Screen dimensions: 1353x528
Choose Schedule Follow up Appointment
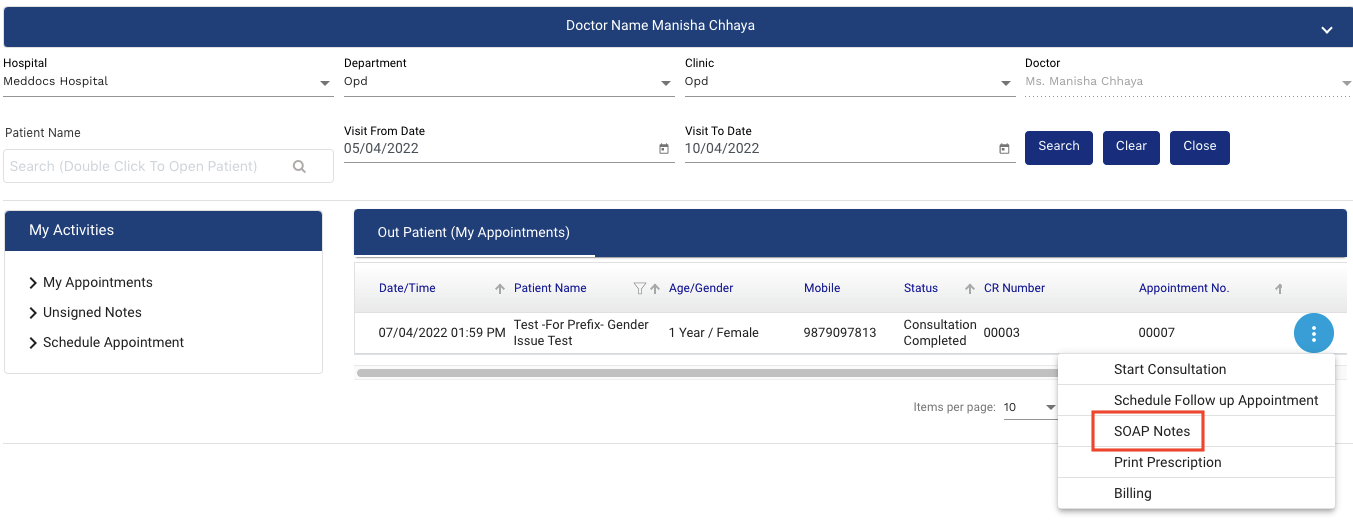(x=1196, y=400)
